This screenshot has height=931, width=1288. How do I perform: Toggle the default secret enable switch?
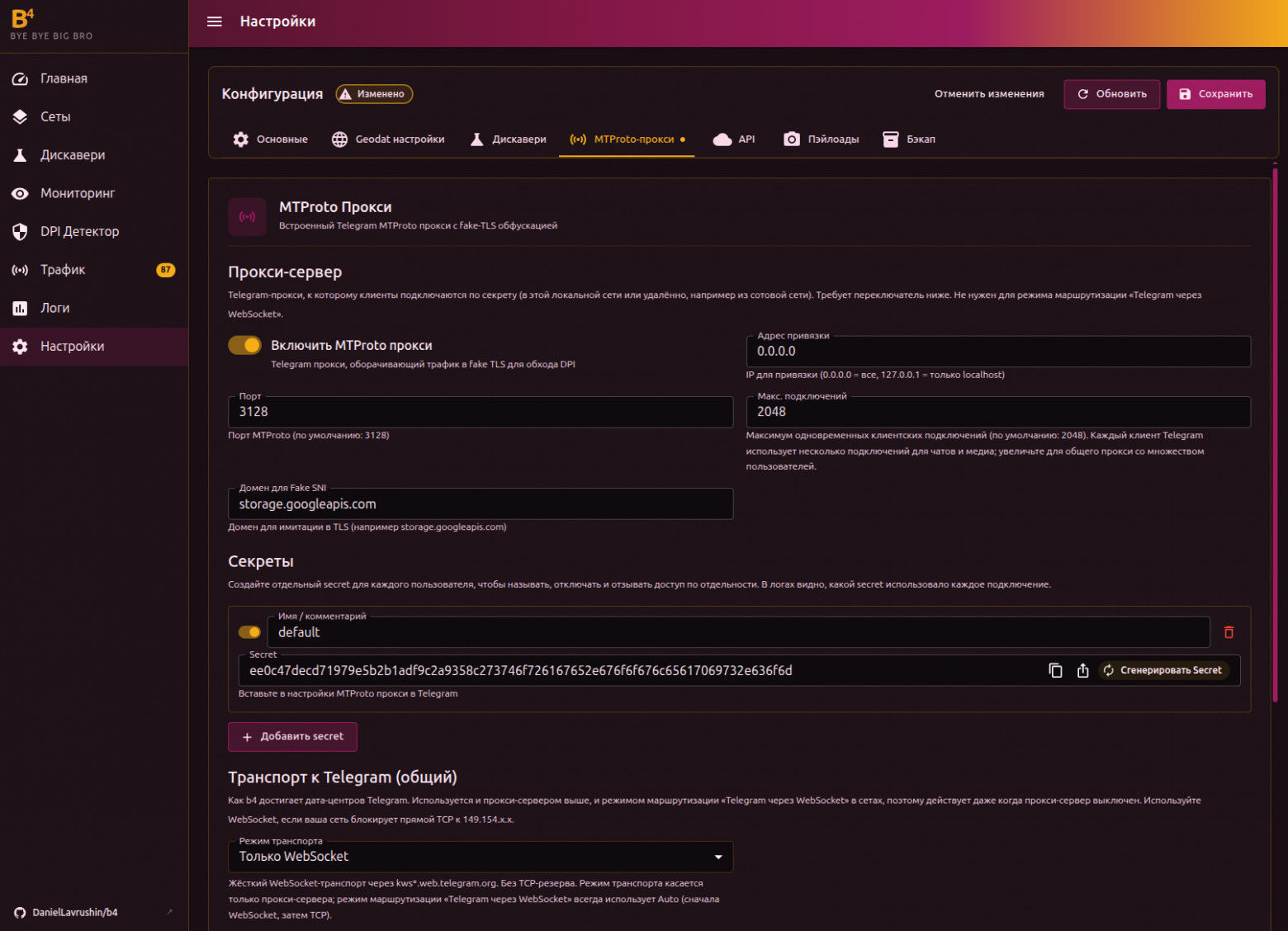249,632
